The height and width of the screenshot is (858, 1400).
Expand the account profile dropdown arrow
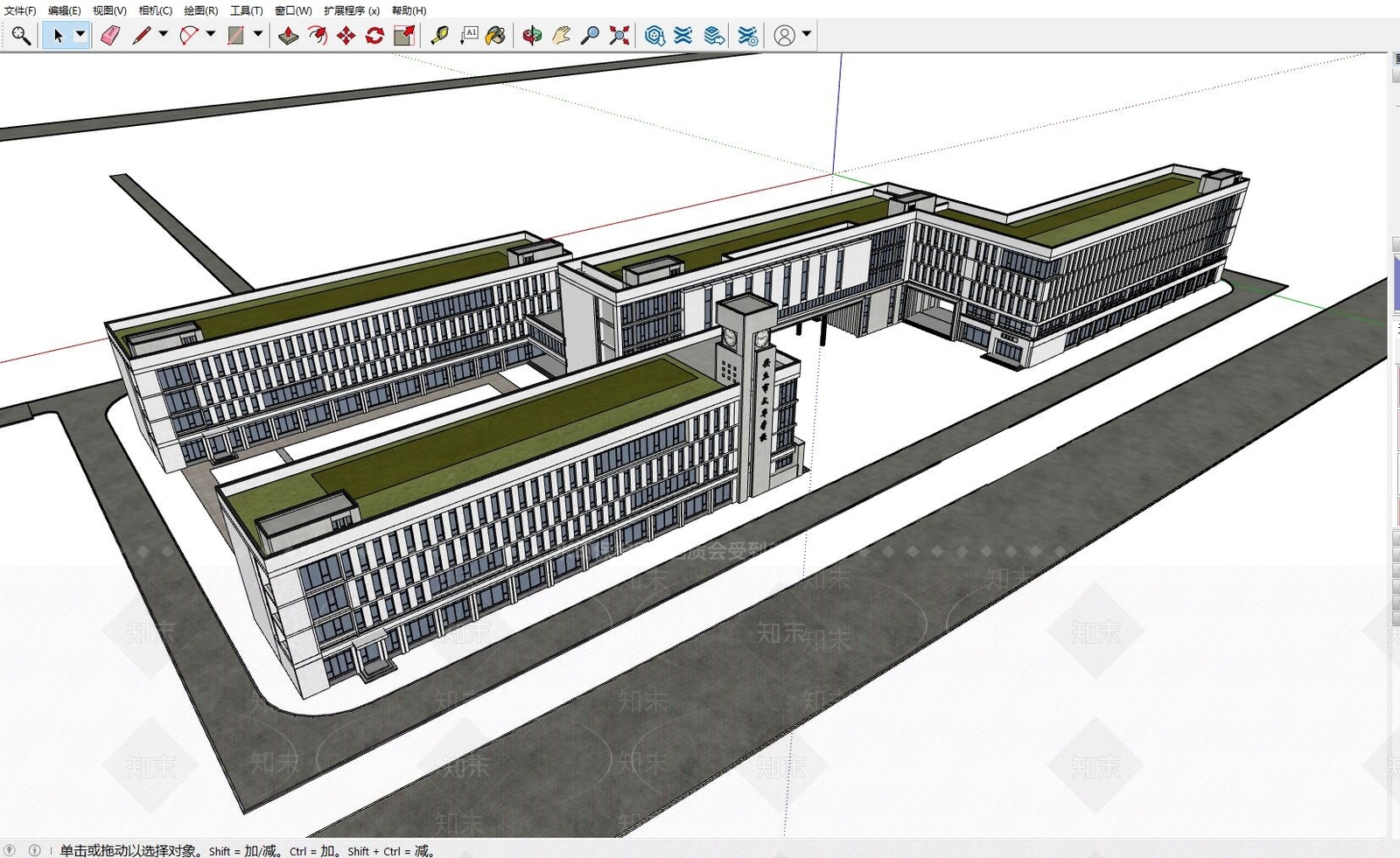point(807,35)
